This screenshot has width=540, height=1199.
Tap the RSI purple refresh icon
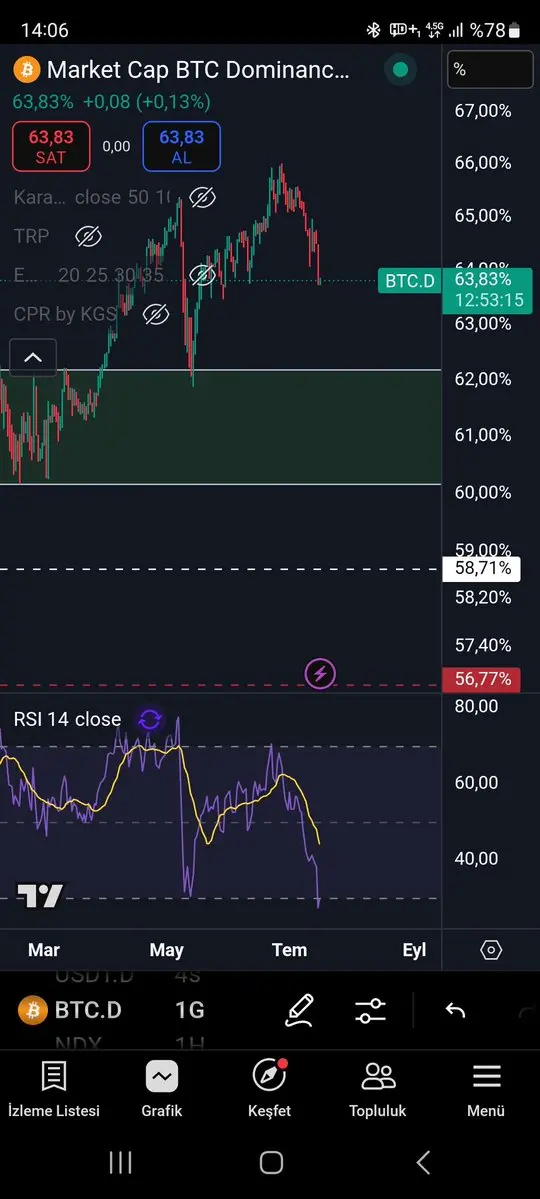(x=150, y=720)
